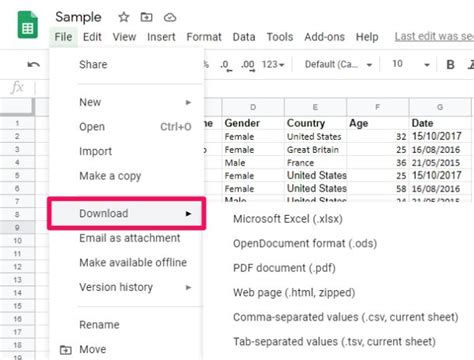Click the France cell

point(315,163)
